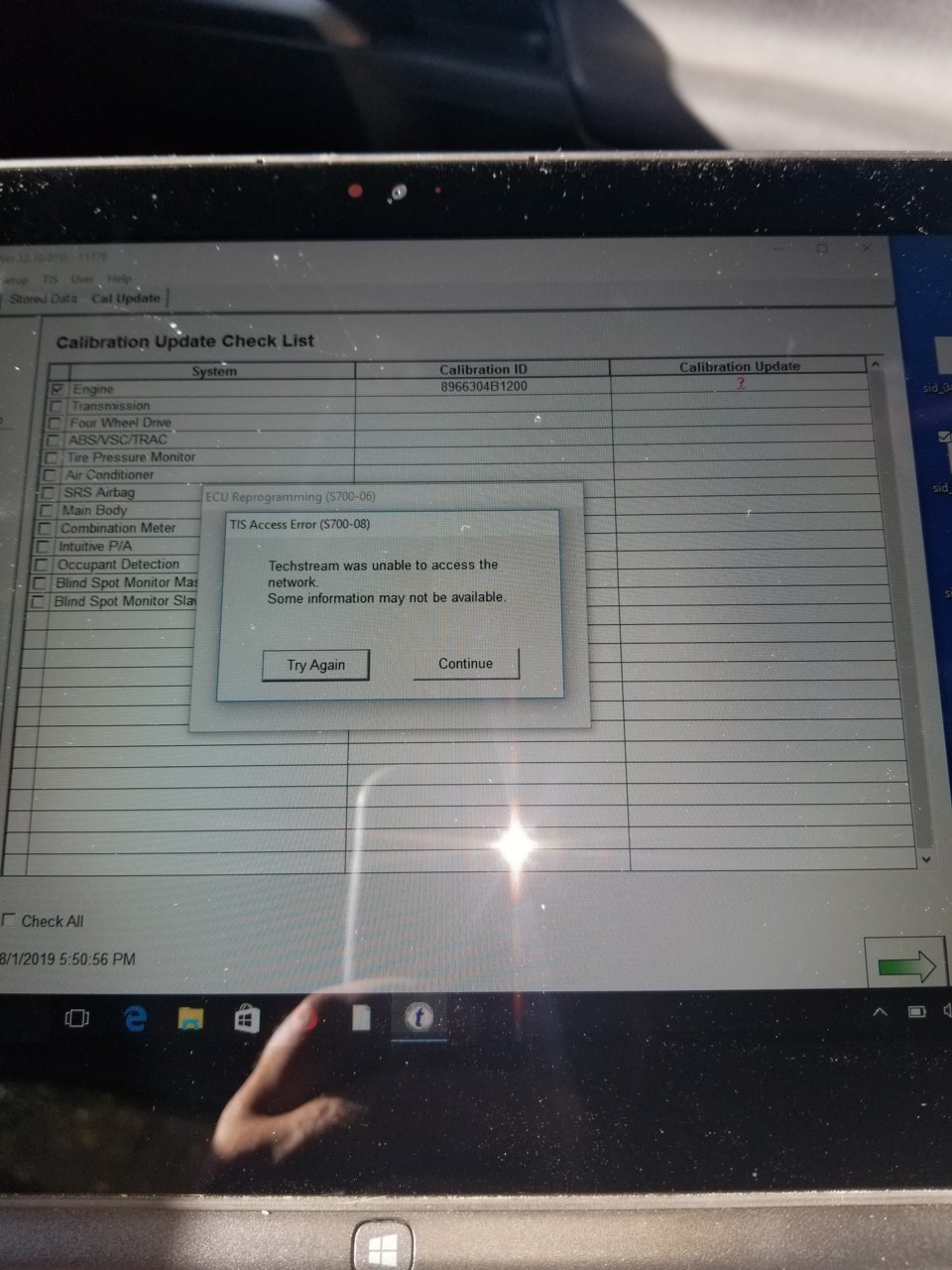Image resolution: width=952 pixels, height=1270 pixels.
Task: Select the Main Body checkbox
Action: coord(46,511)
